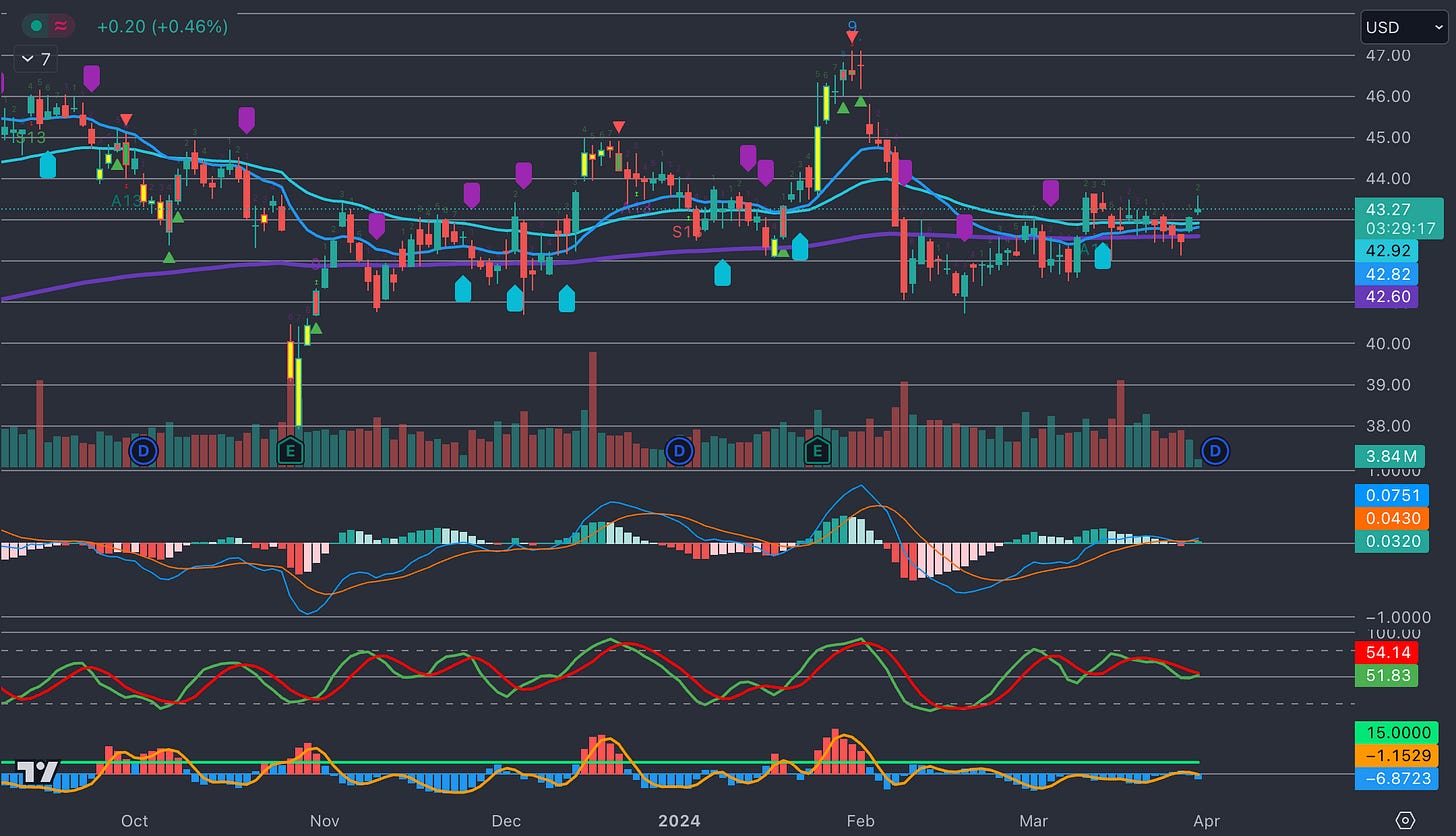Viewport: 1456px width, 836px height.
Task: Select the cyan up marker in mid-March
Action: [1102, 255]
